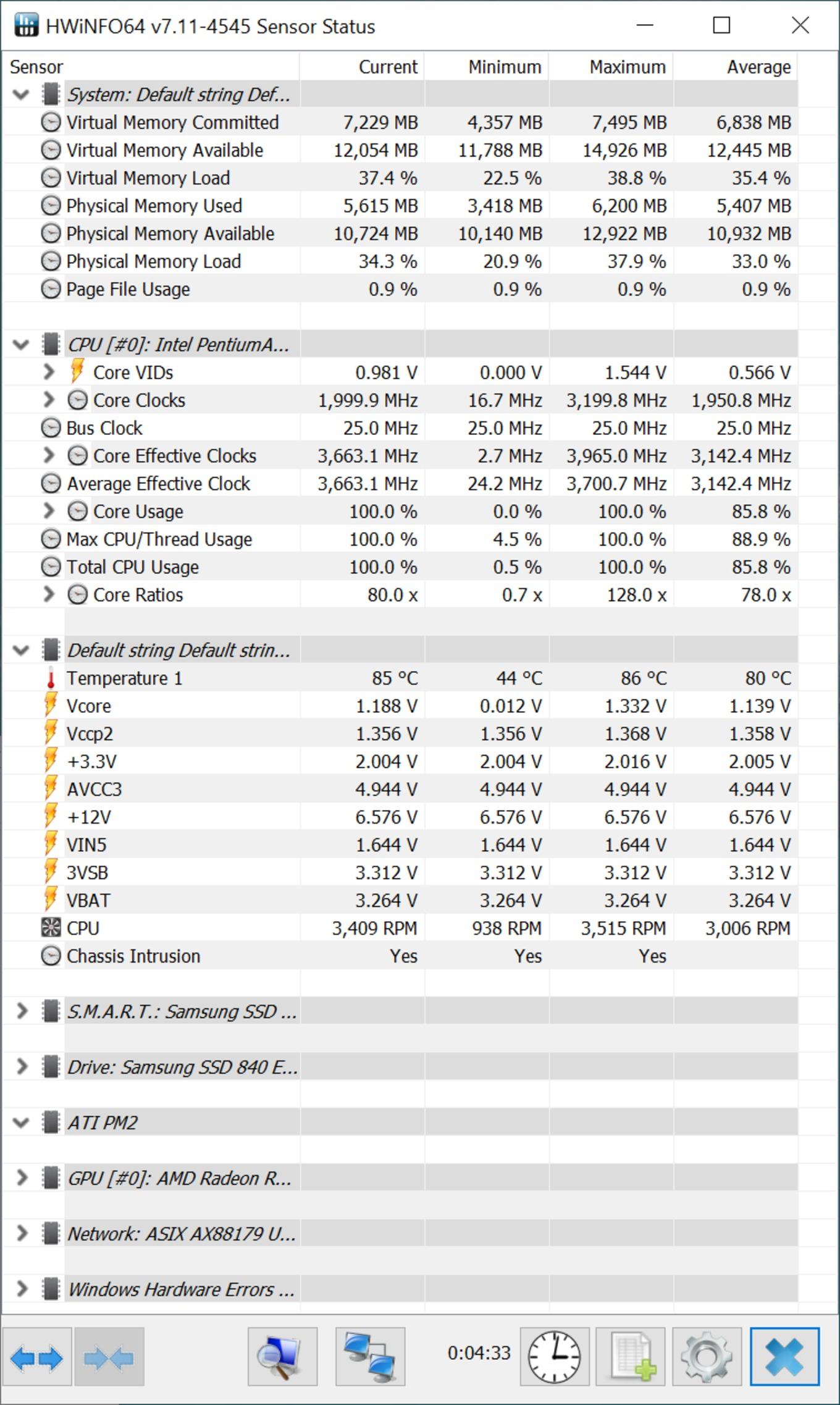Click the shrink columns arrows button
This screenshot has width=840, height=1405.
click(109, 1357)
